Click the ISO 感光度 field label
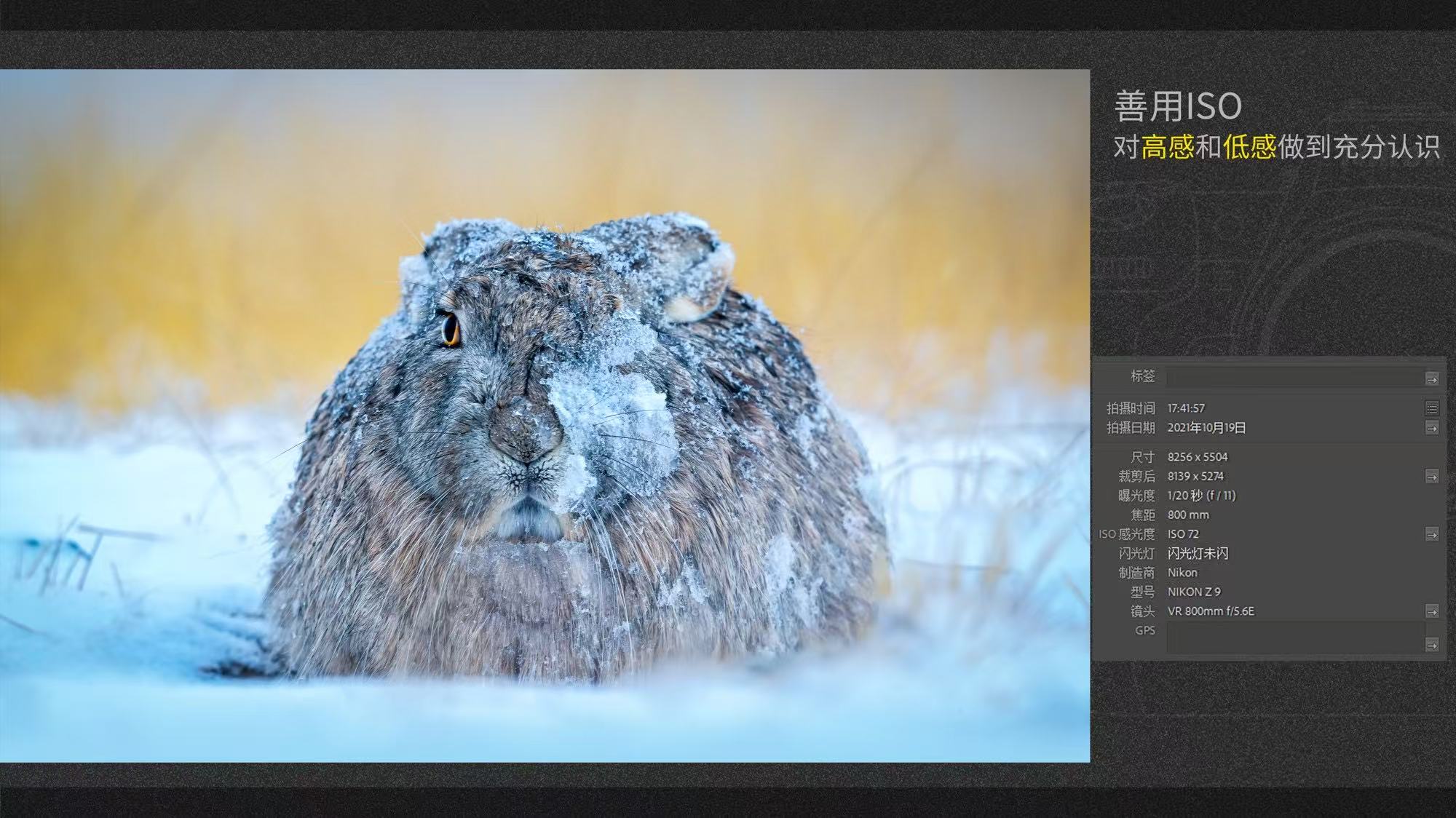 pyautogui.click(x=1127, y=534)
